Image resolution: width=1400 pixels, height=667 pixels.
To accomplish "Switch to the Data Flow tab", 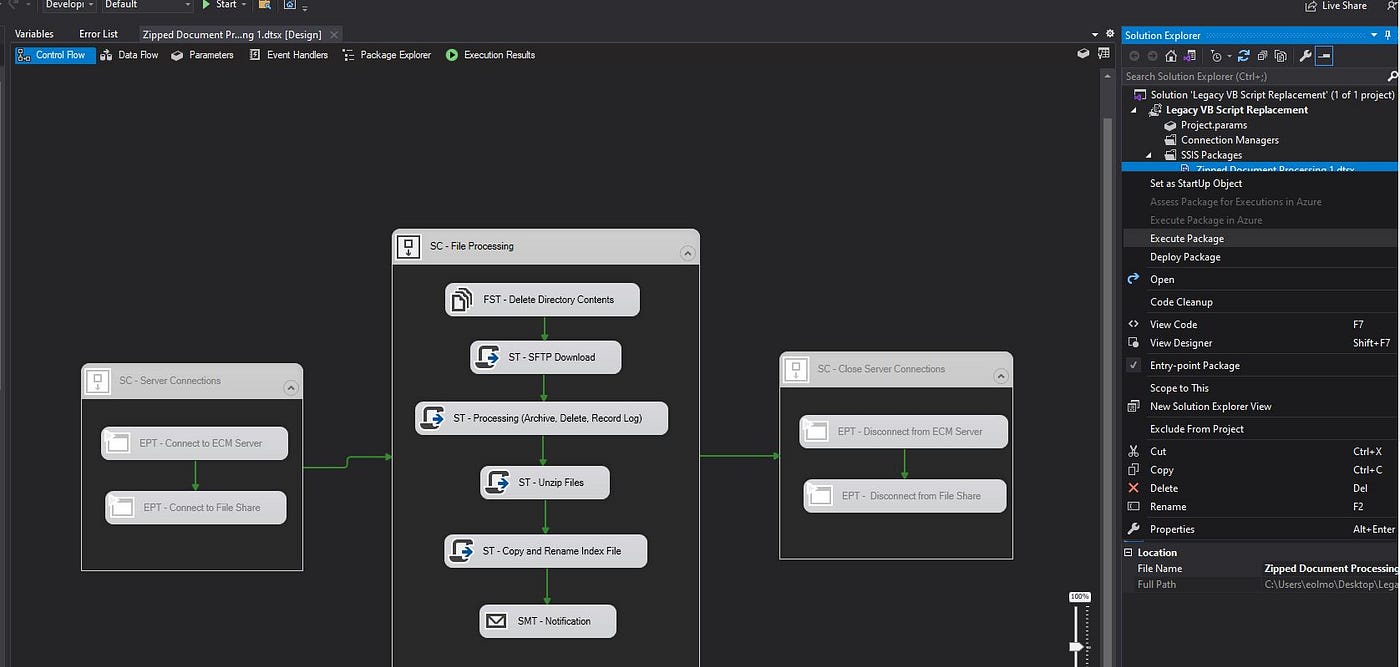I will pyautogui.click(x=129, y=55).
